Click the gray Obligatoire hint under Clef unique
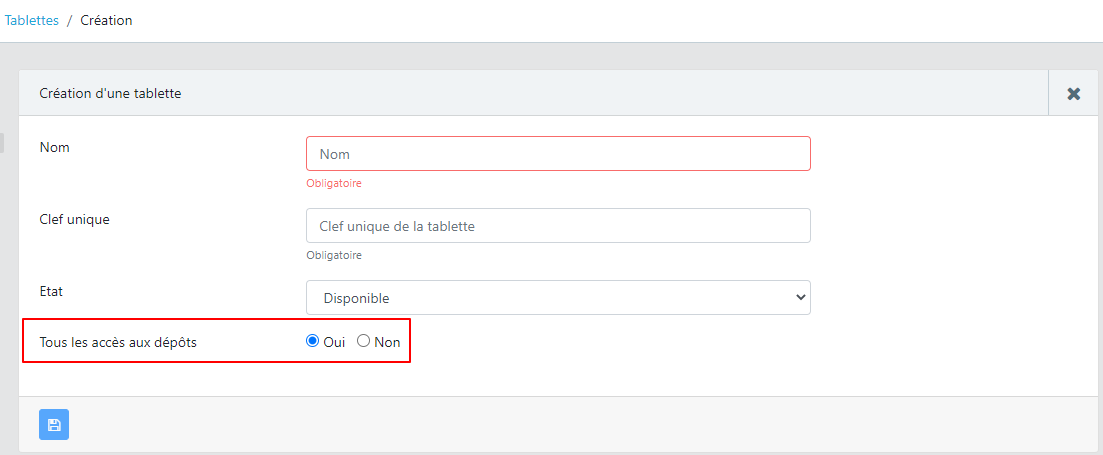 tap(334, 255)
